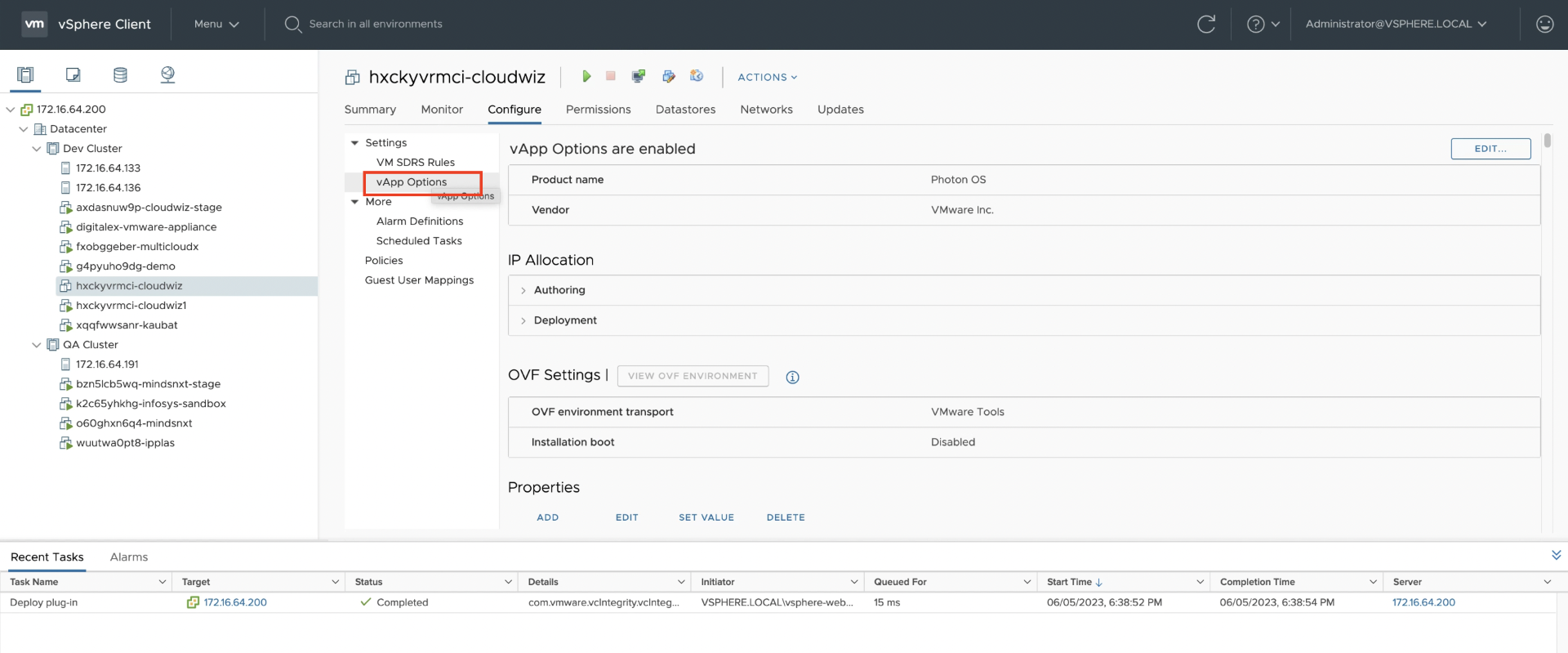Click the OVF Settings info icon
This screenshot has width=1568, height=653.
point(792,377)
